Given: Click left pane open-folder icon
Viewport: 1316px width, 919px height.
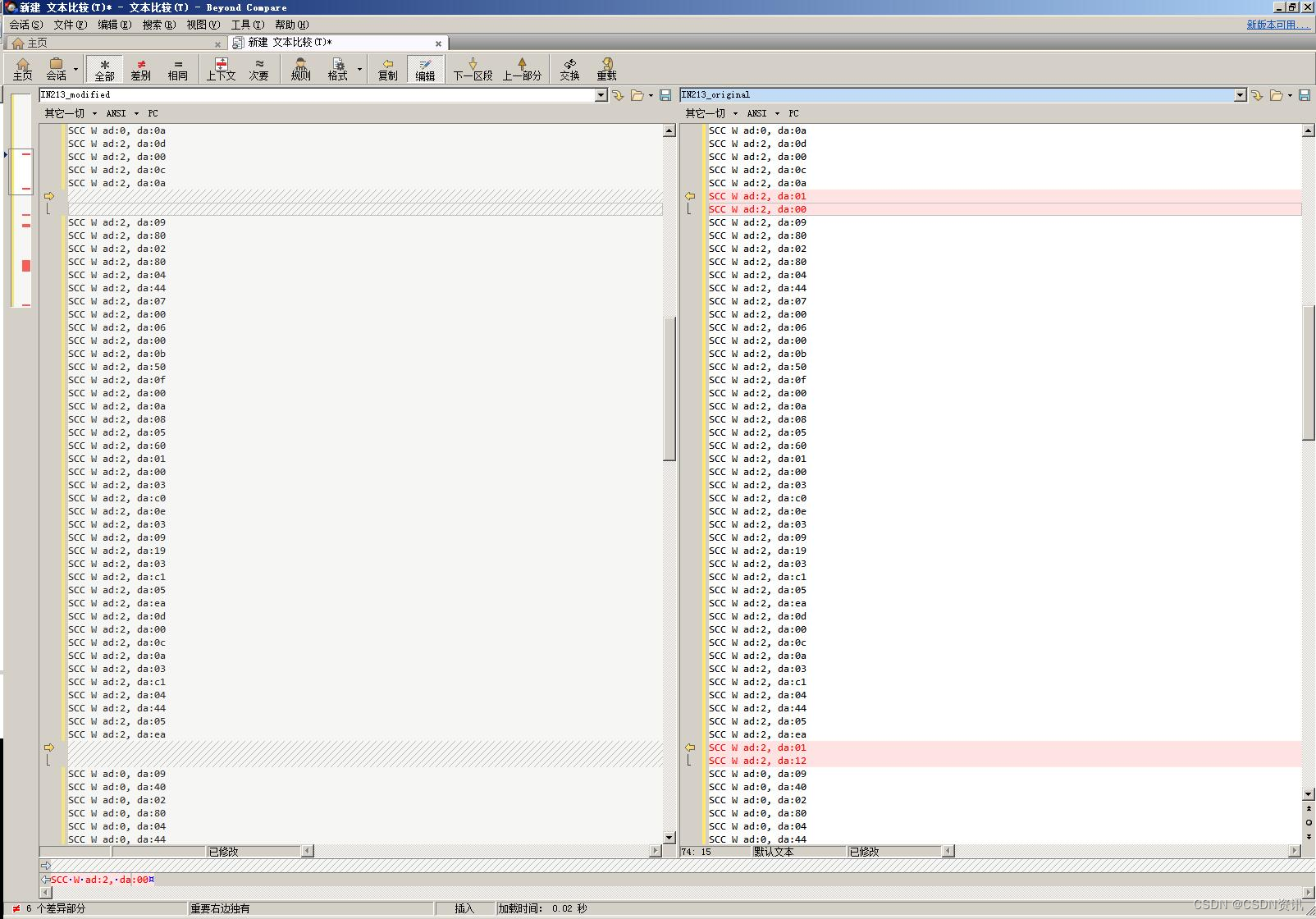Looking at the screenshot, I should pyautogui.click(x=637, y=95).
